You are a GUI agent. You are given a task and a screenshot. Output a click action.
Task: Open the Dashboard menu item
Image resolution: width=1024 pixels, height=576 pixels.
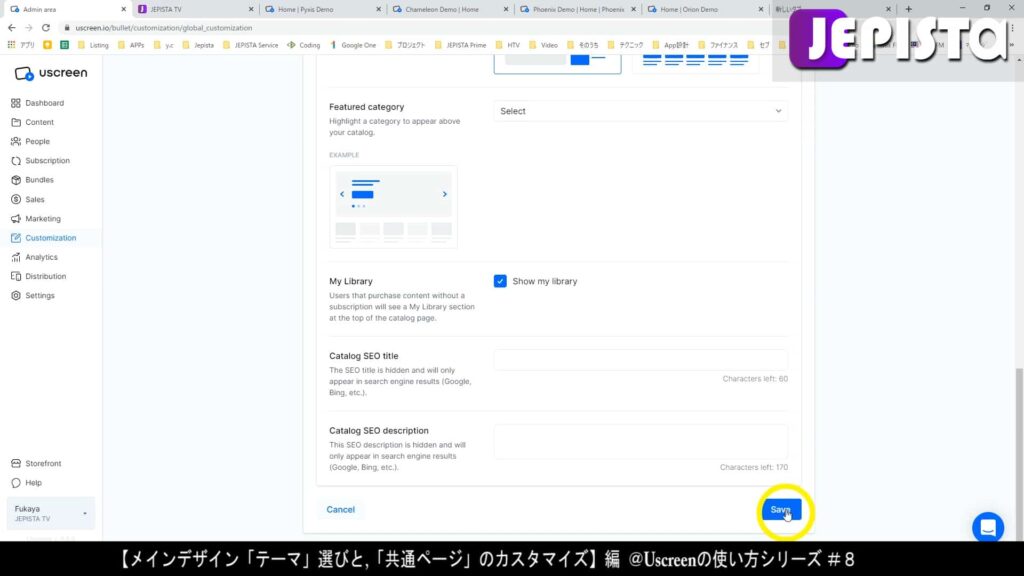(44, 103)
